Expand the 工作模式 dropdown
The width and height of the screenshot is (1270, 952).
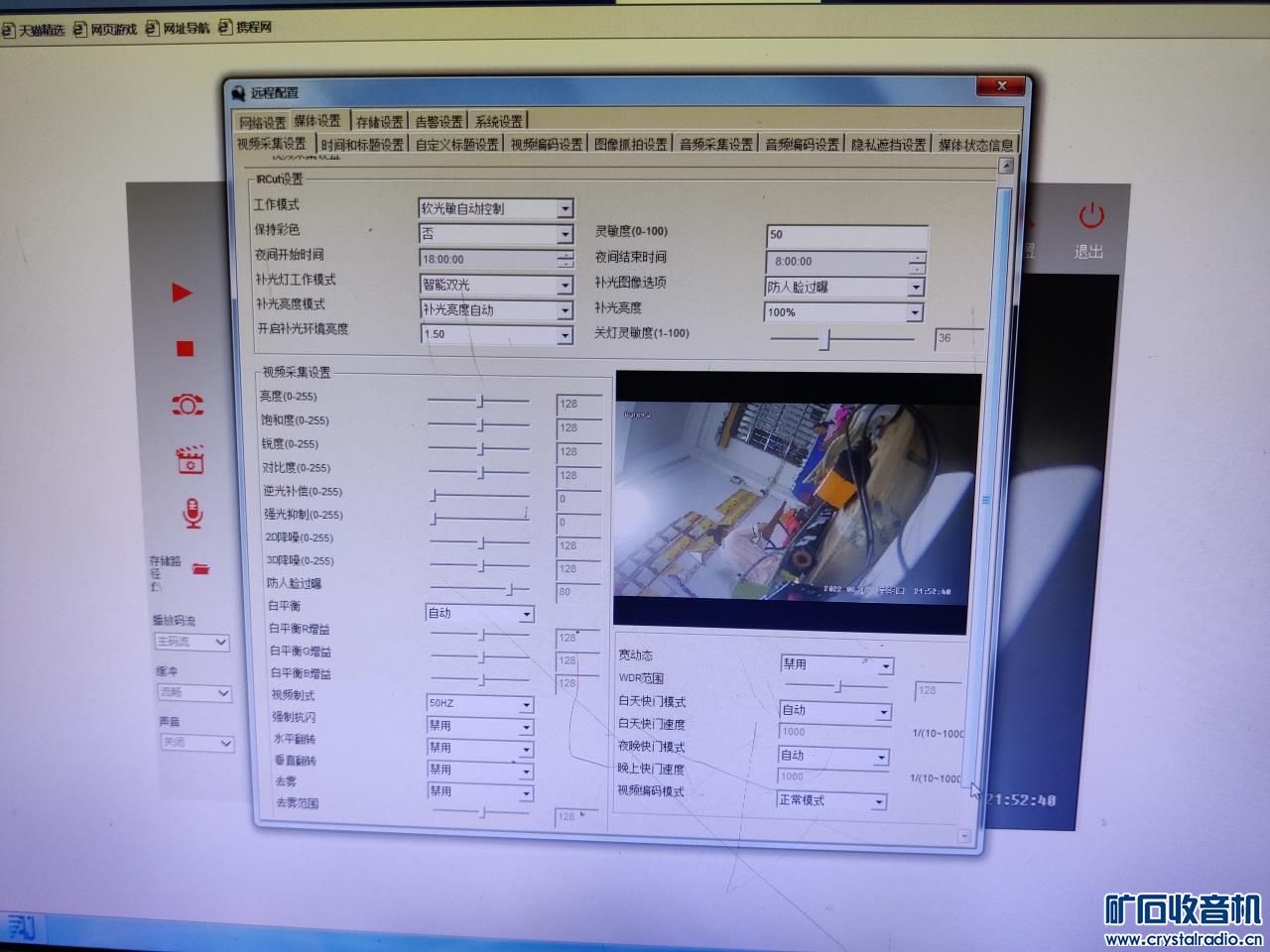565,209
